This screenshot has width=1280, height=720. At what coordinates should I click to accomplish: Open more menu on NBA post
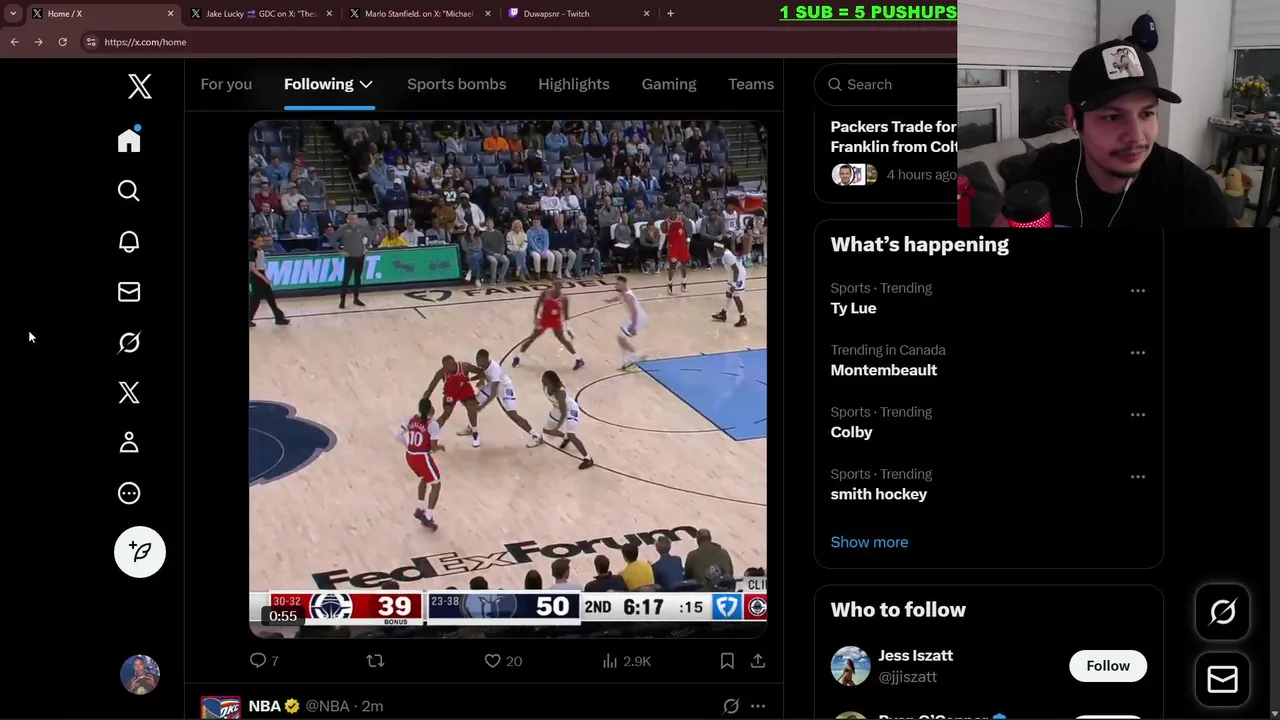coord(758,706)
